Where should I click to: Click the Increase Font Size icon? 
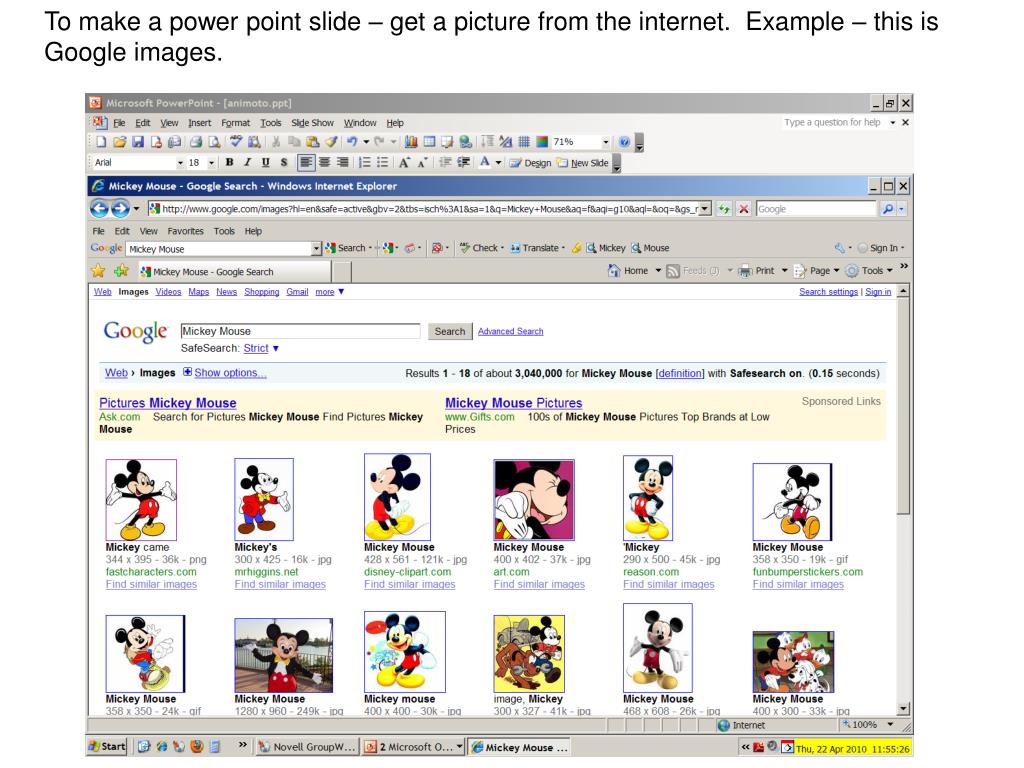coord(404,162)
